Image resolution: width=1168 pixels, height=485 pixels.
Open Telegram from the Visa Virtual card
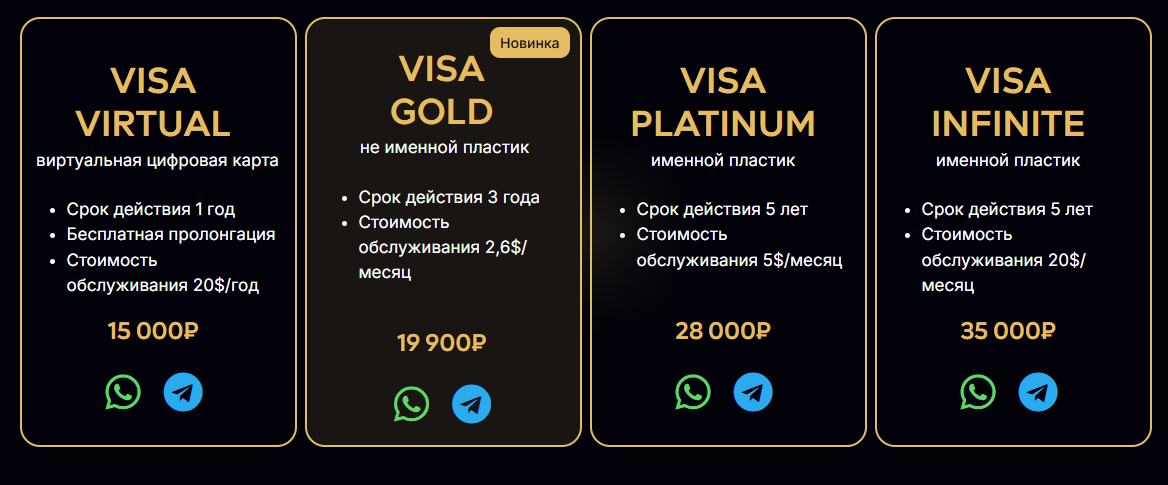coord(183,392)
